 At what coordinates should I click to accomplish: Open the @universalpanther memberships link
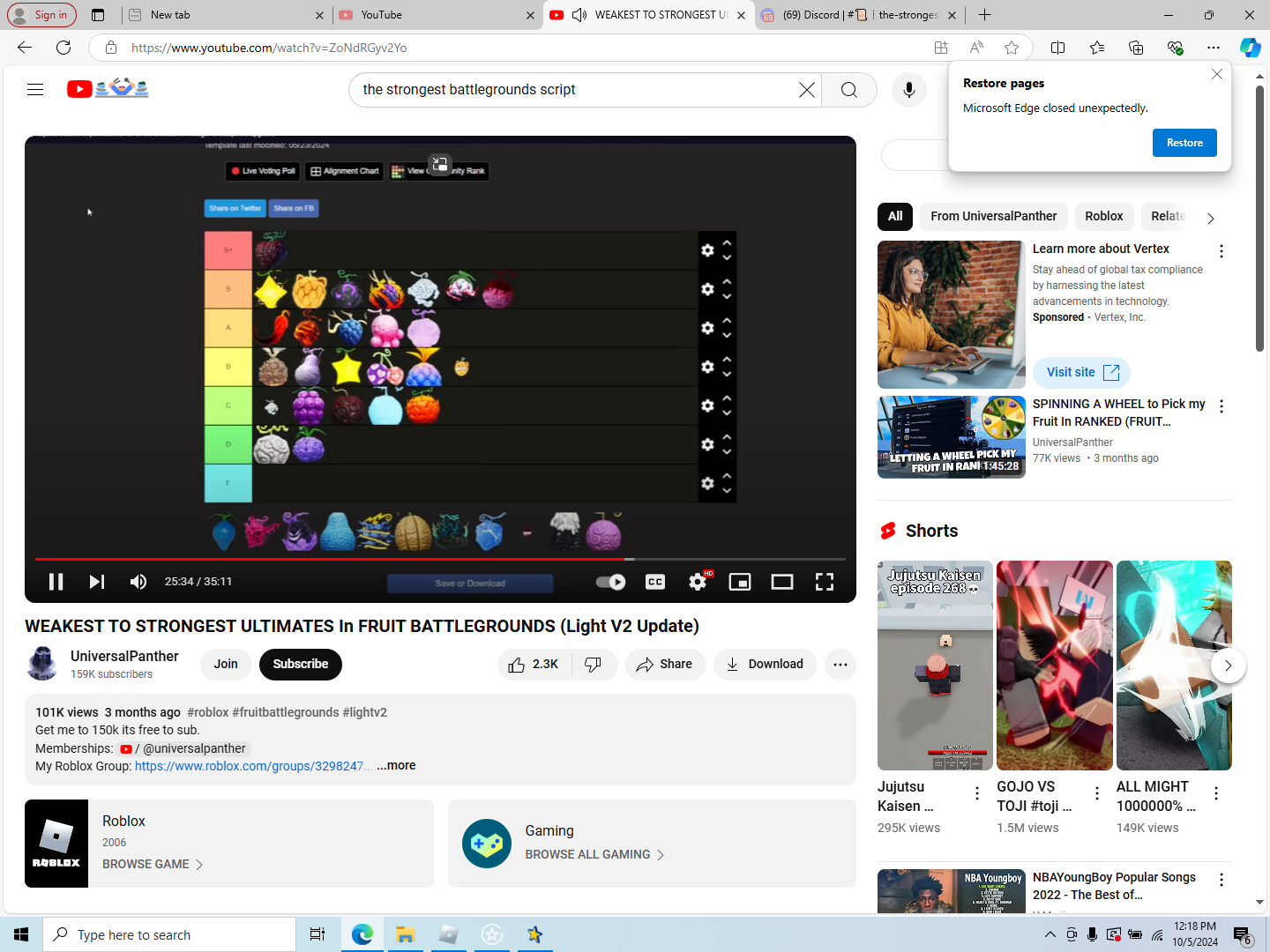184,748
